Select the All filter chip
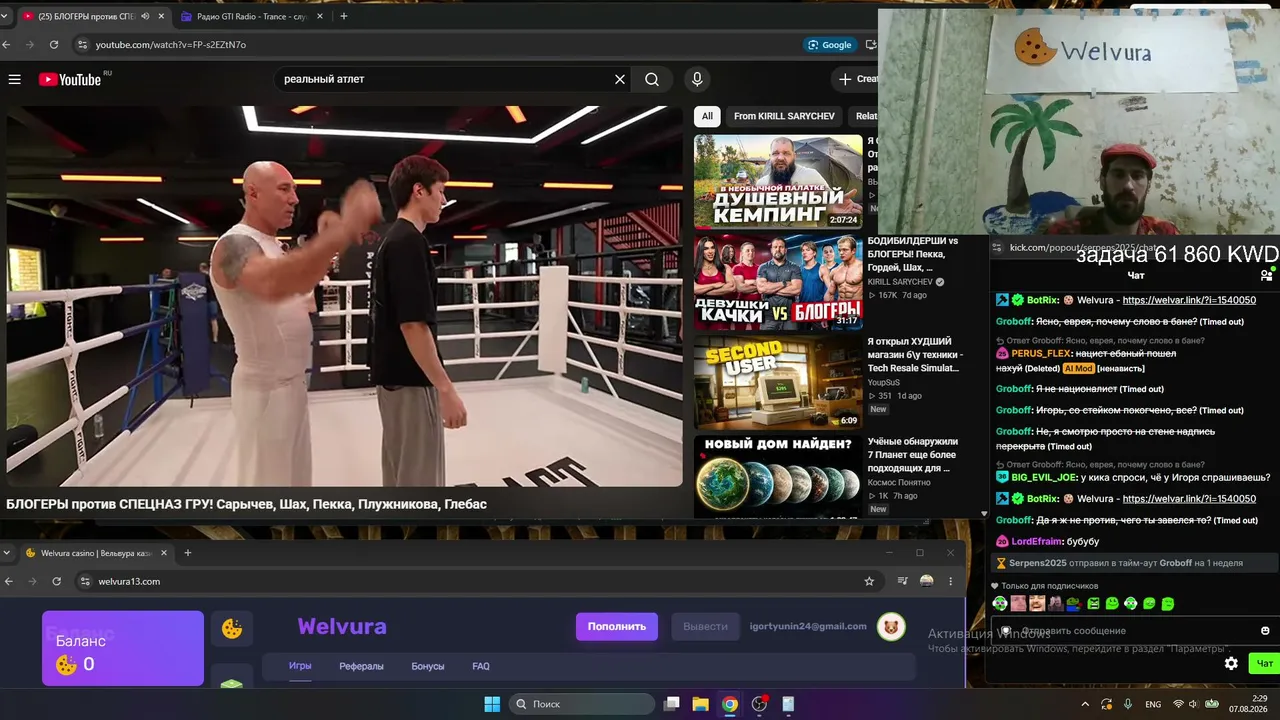Screen dimensions: 1280x720 coord(707,116)
